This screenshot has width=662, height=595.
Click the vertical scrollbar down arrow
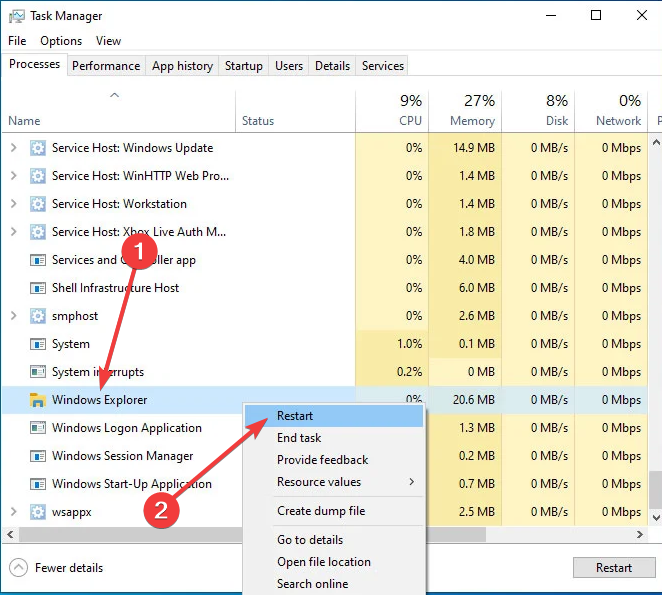pos(656,517)
